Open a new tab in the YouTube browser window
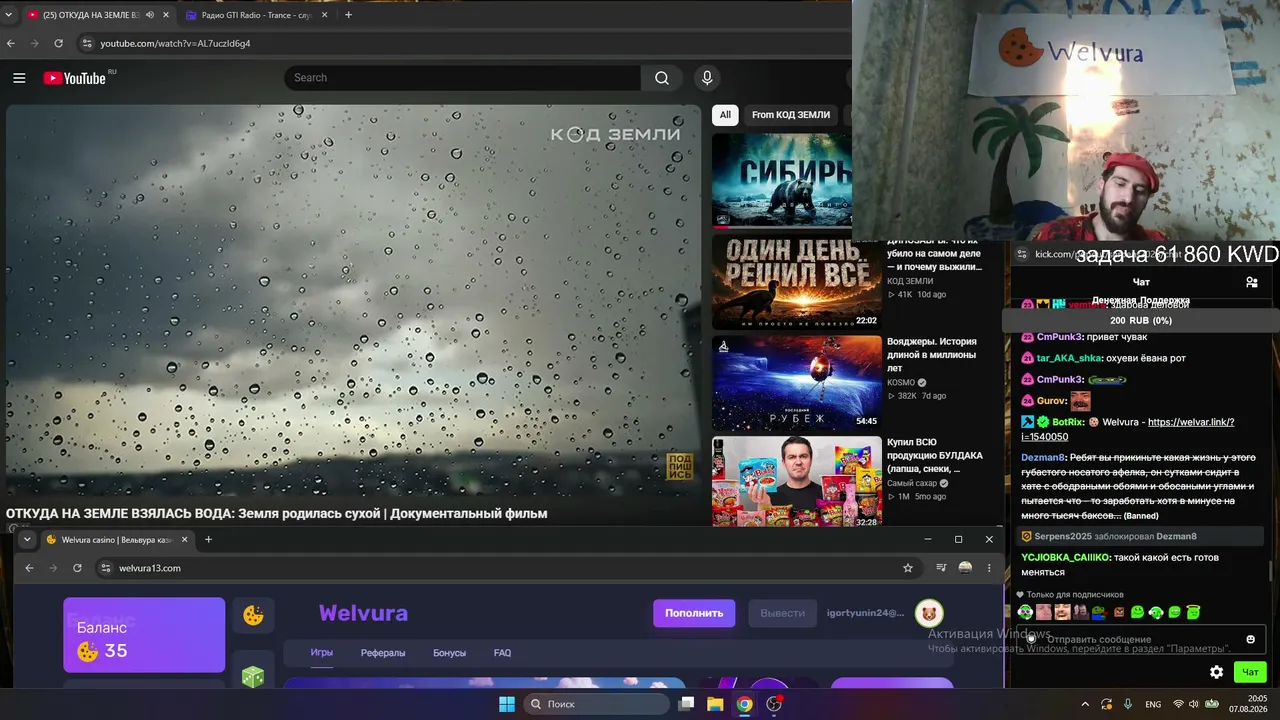Screen dimensions: 1280x720 tap(348, 15)
